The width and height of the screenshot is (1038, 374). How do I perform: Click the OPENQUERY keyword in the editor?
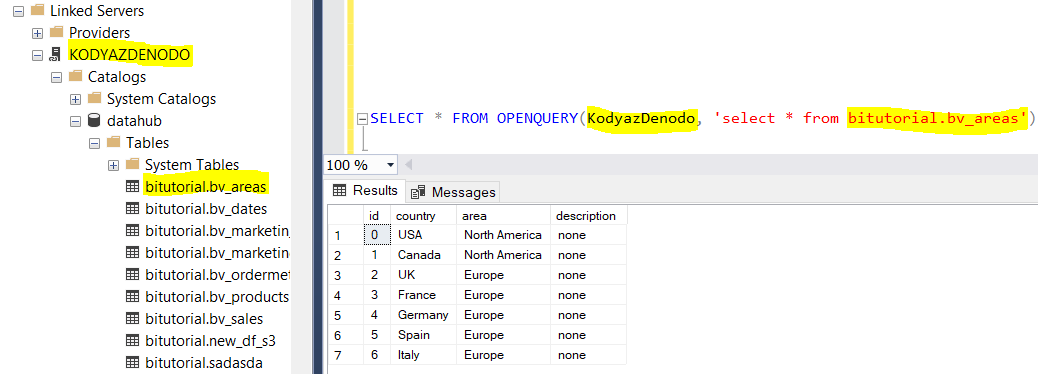click(x=538, y=118)
